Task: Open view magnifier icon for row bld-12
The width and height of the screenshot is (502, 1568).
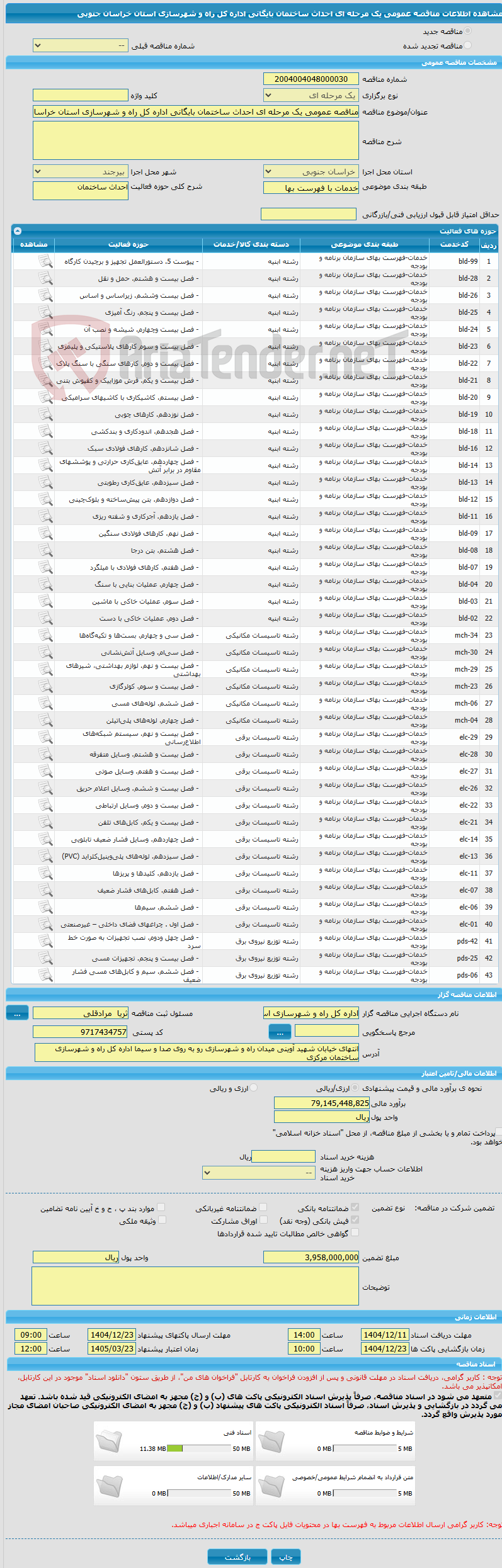Action: click(45, 499)
